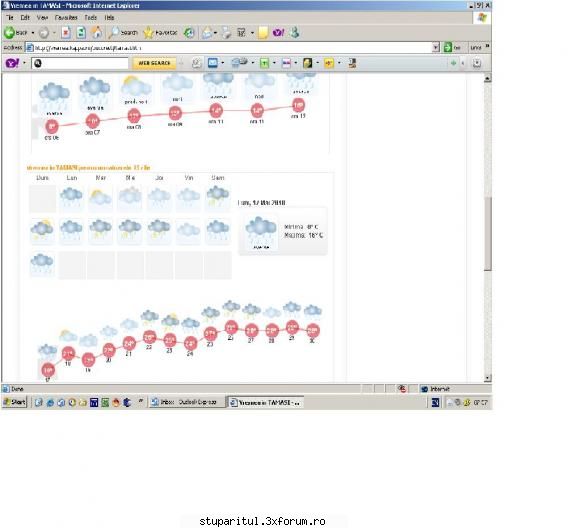Open the Home page icon
This screenshot has width=581, height=528.
point(97,33)
